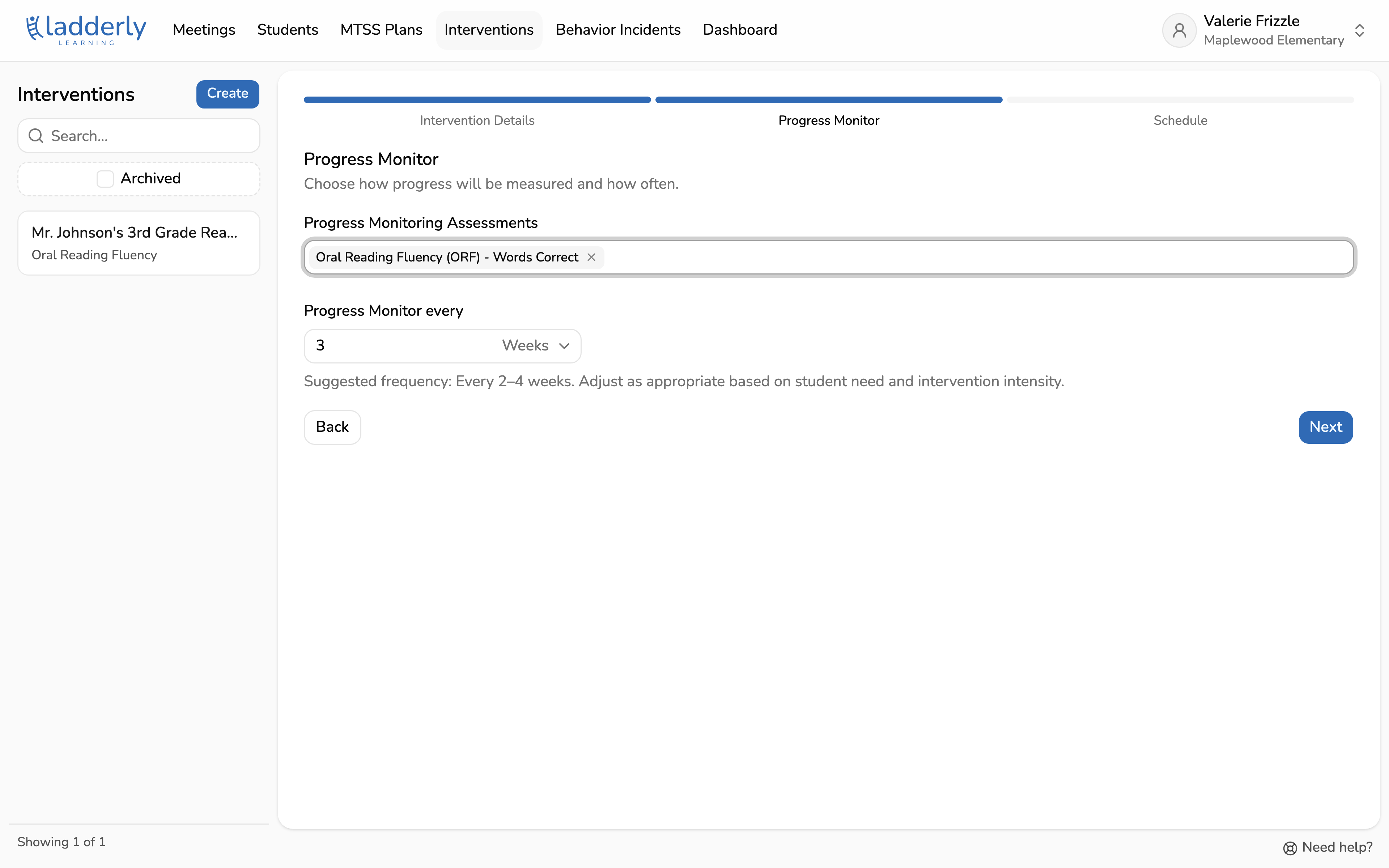The image size is (1389, 868).
Task: Go to MTSS Plans
Action: 381,30
